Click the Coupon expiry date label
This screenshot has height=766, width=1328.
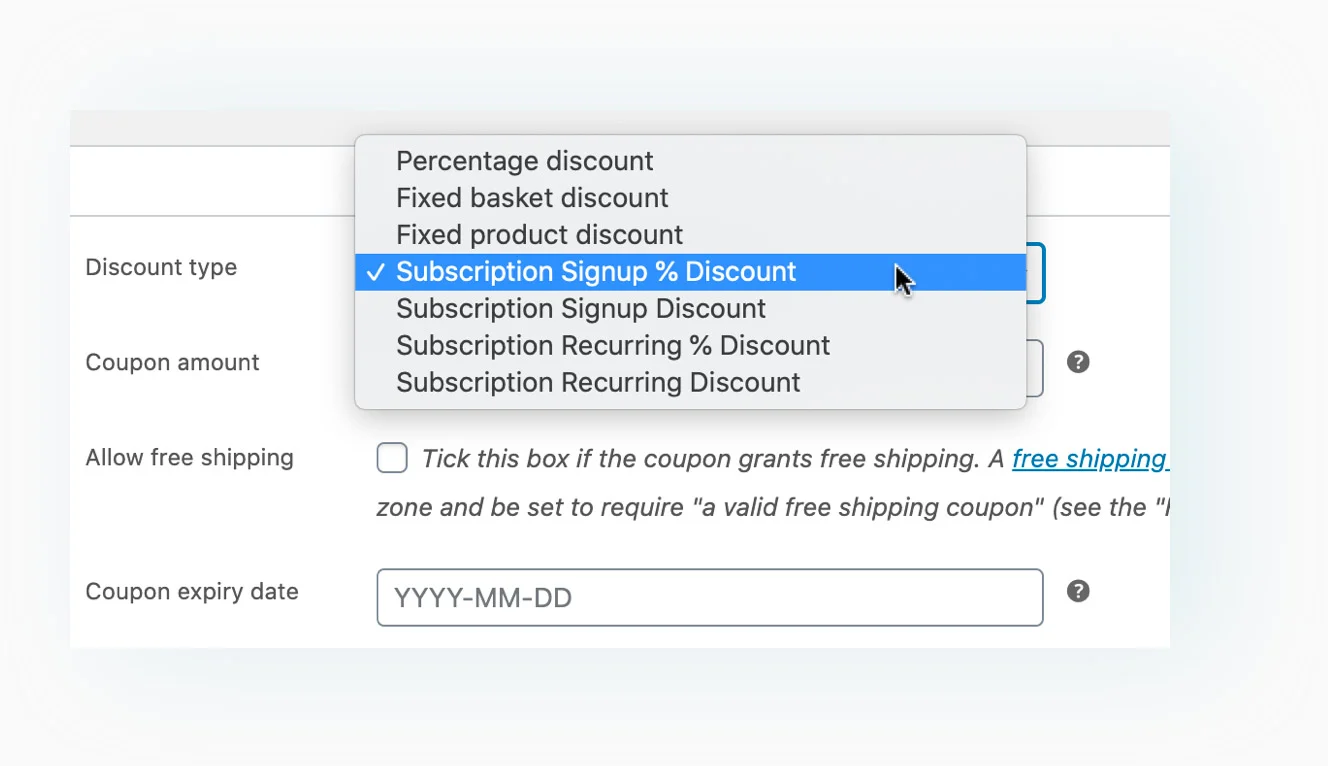click(192, 591)
